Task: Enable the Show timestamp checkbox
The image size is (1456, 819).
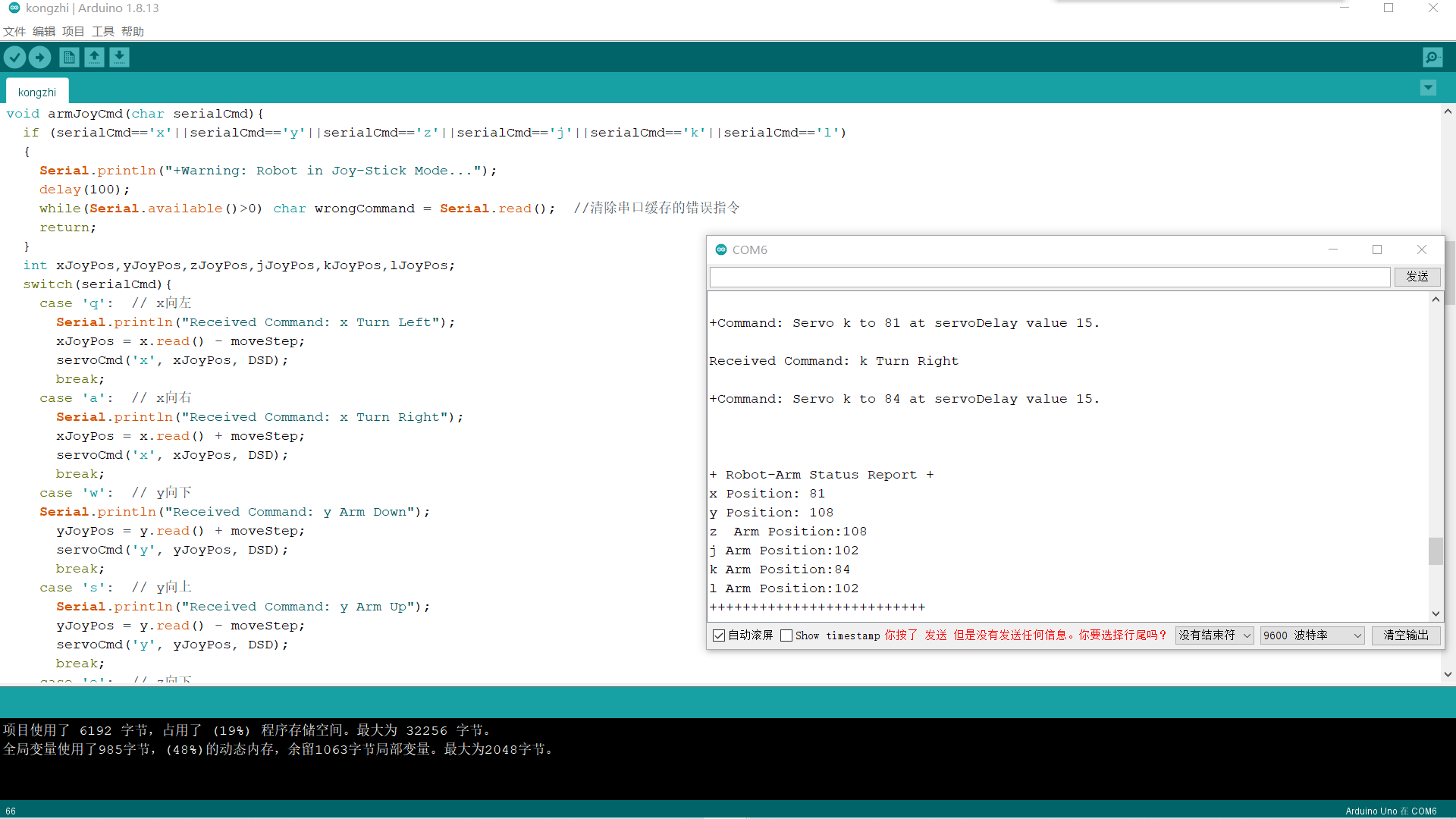Action: (786, 635)
